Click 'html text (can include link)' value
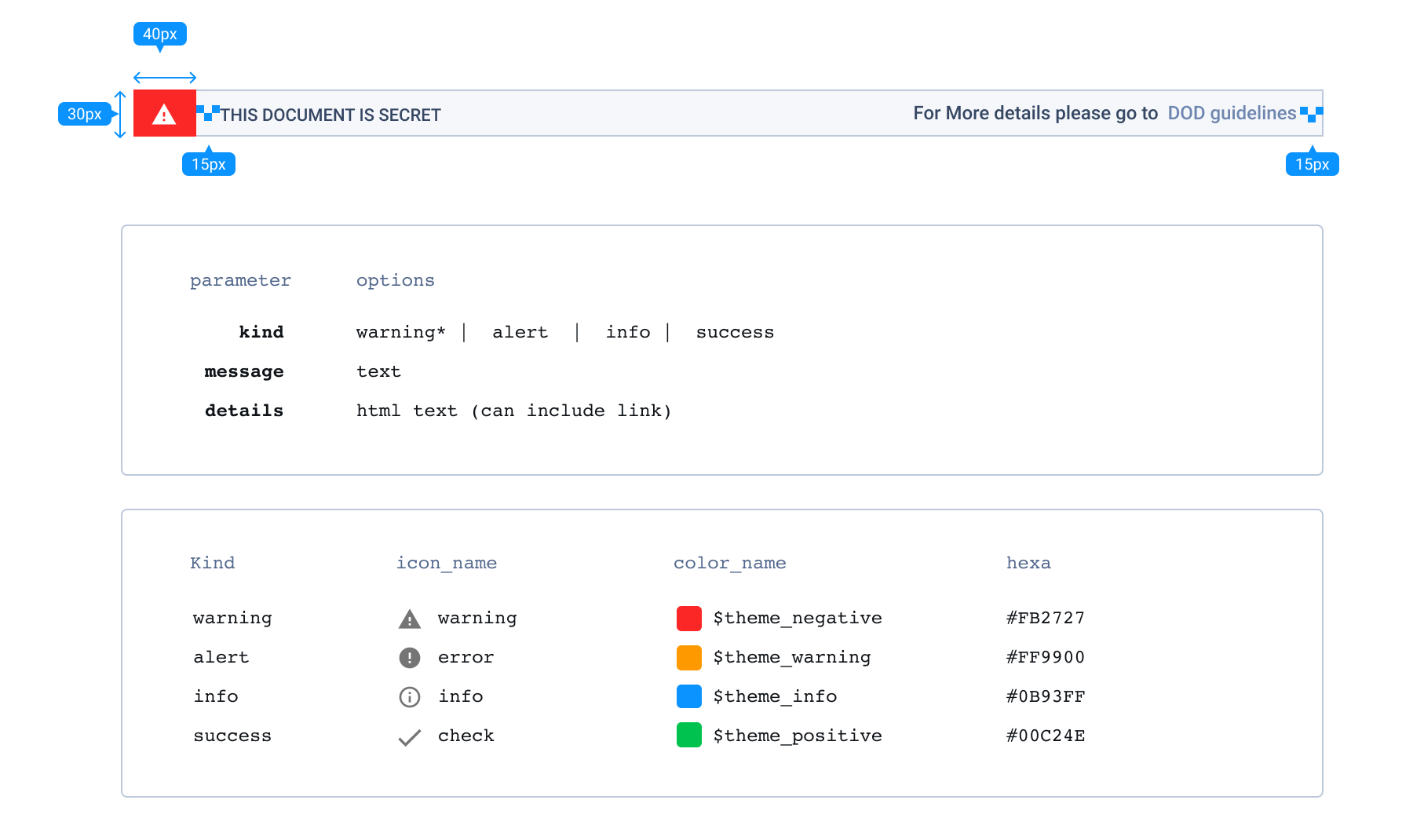1413x840 pixels. coord(514,411)
